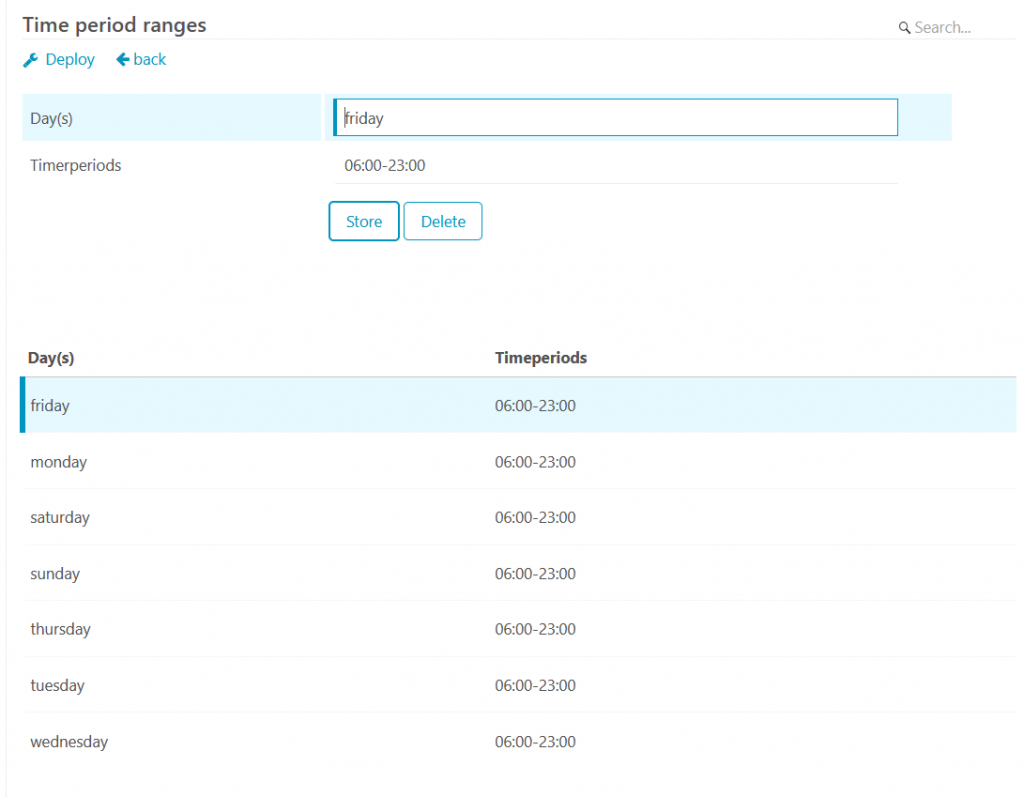Viewport: 1024px width, 797px height.
Task: Focus the Day(s) input field
Action: pyautogui.click(x=616, y=118)
